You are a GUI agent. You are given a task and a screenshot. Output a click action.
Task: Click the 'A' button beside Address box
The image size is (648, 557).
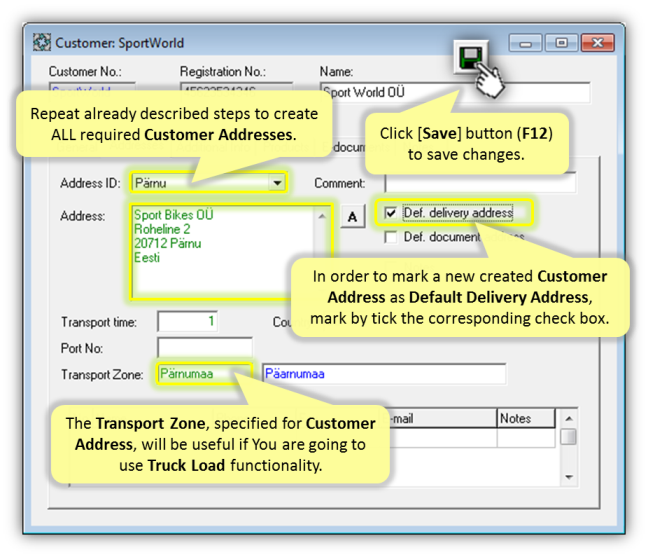353,216
